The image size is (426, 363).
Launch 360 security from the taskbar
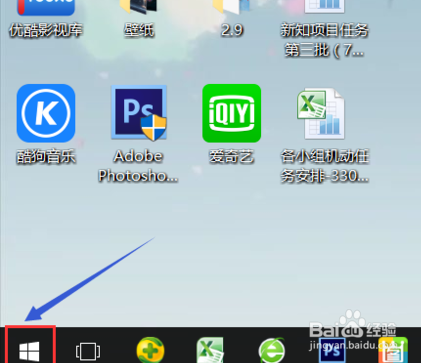(150, 350)
